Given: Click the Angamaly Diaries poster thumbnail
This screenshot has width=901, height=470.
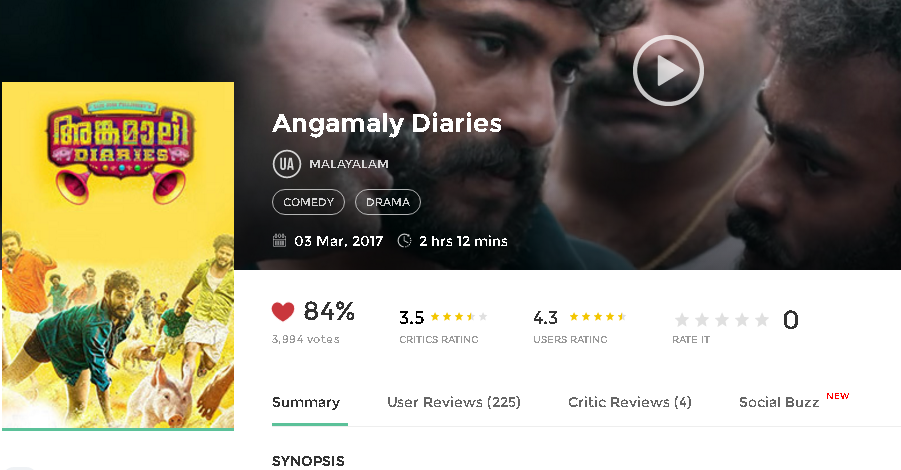Looking at the screenshot, I should (118, 256).
